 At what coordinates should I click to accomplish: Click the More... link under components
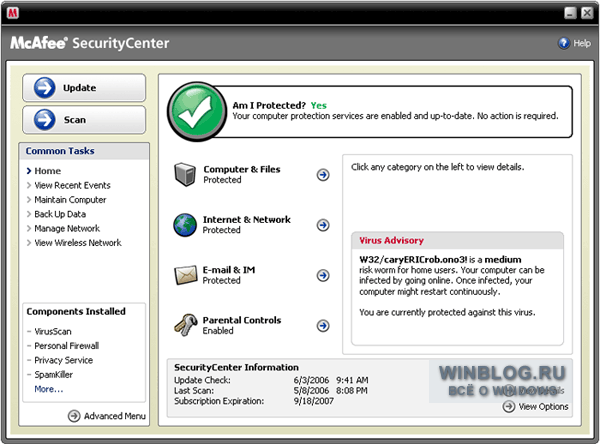tap(49, 389)
